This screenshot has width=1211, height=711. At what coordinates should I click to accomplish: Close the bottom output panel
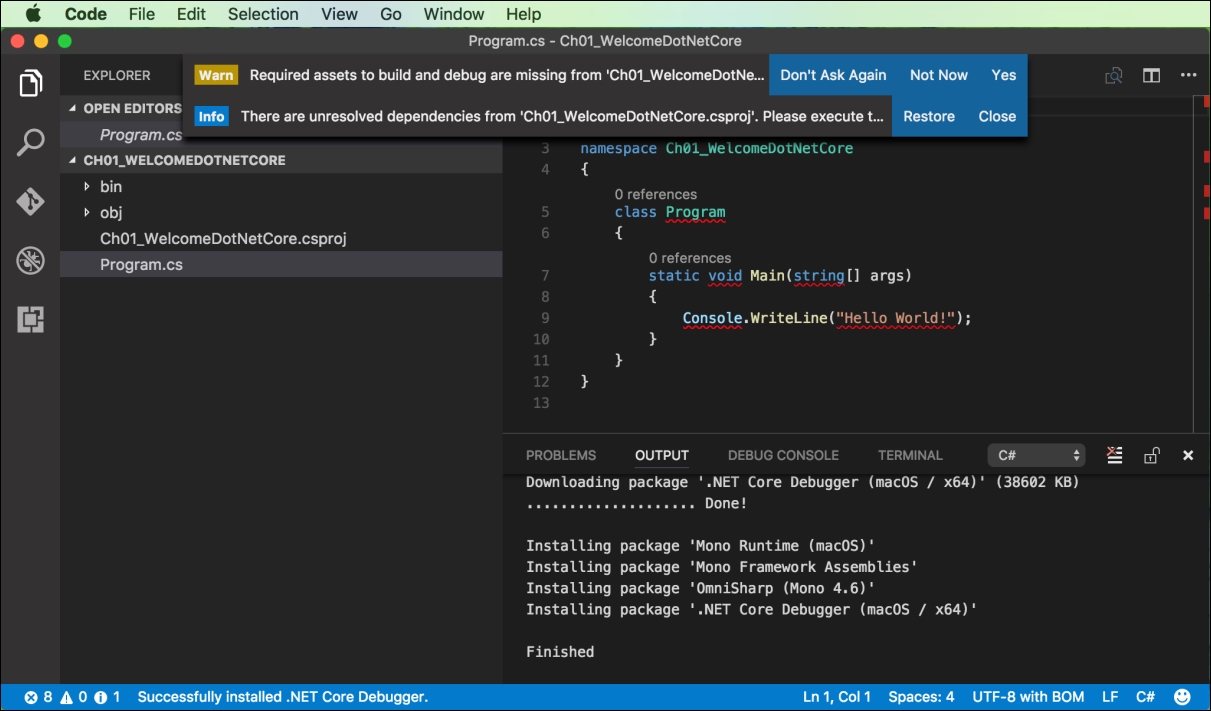tap(1188, 455)
